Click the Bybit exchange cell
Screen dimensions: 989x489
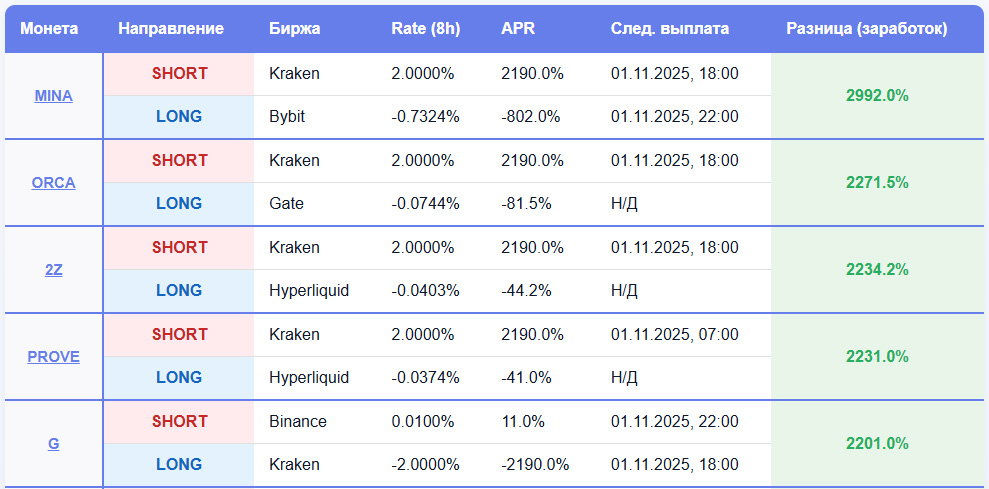(x=287, y=117)
